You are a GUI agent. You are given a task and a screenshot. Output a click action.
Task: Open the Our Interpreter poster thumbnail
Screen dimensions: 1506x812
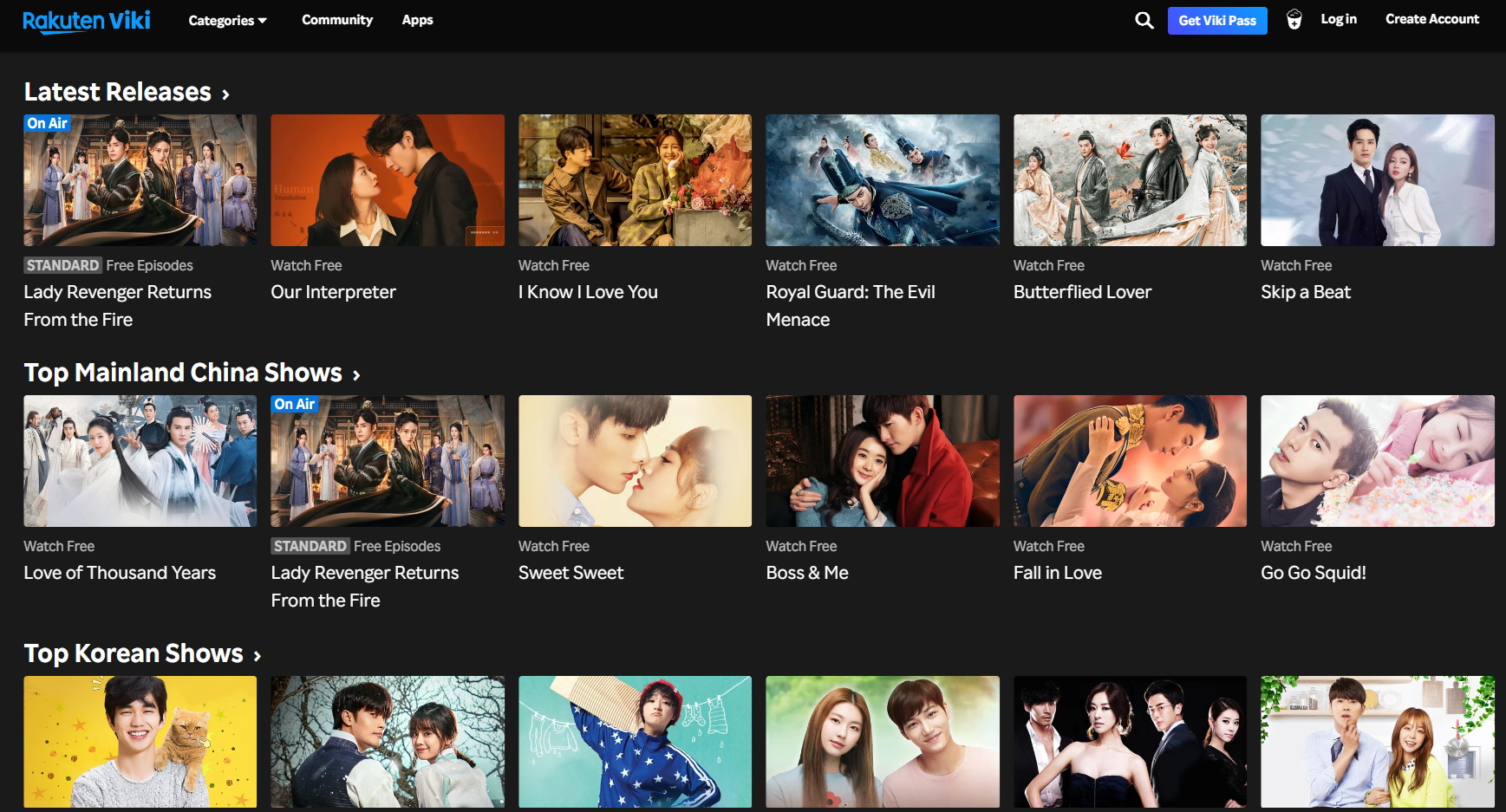coord(387,180)
